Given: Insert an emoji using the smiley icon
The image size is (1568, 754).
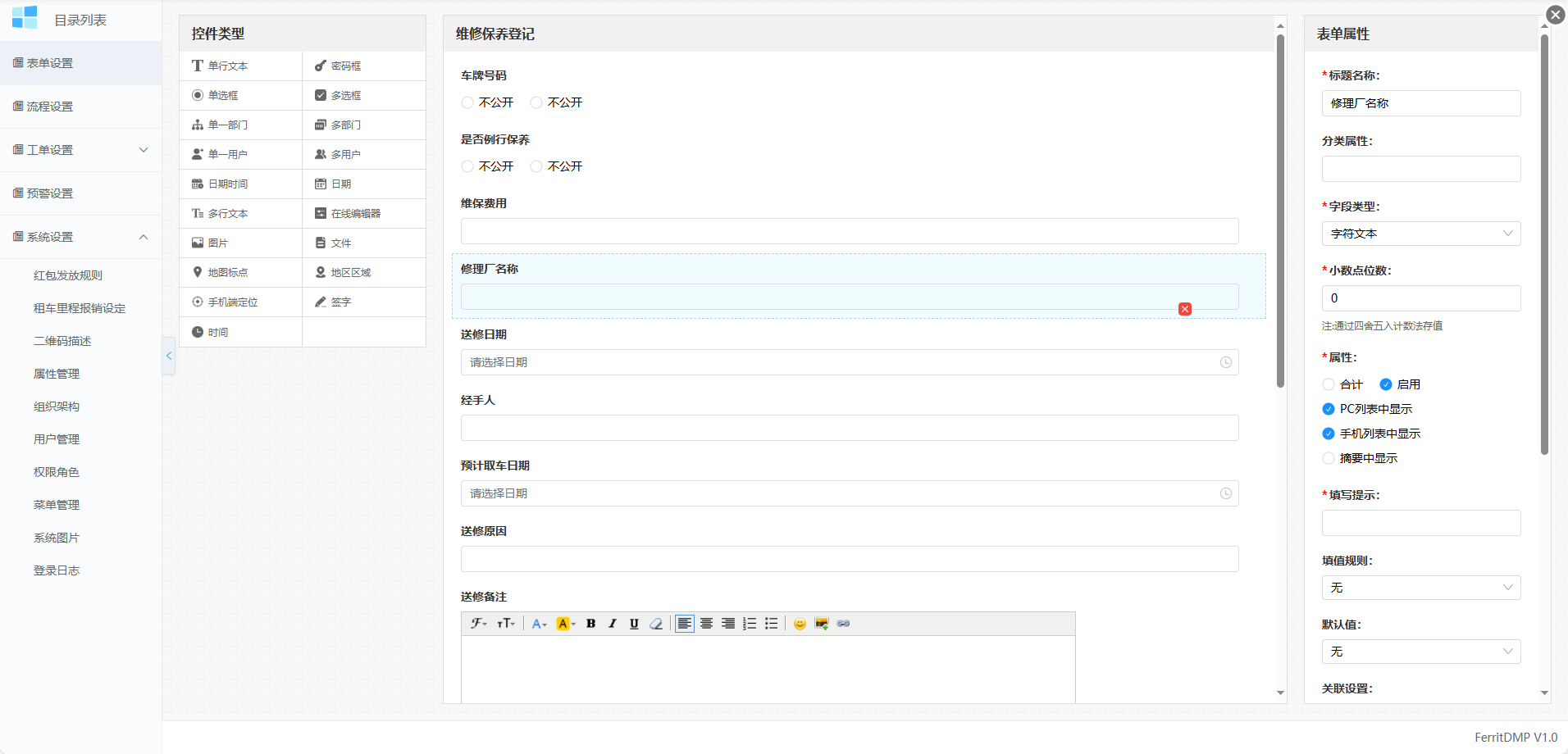Looking at the screenshot, I should pos(800,624).
